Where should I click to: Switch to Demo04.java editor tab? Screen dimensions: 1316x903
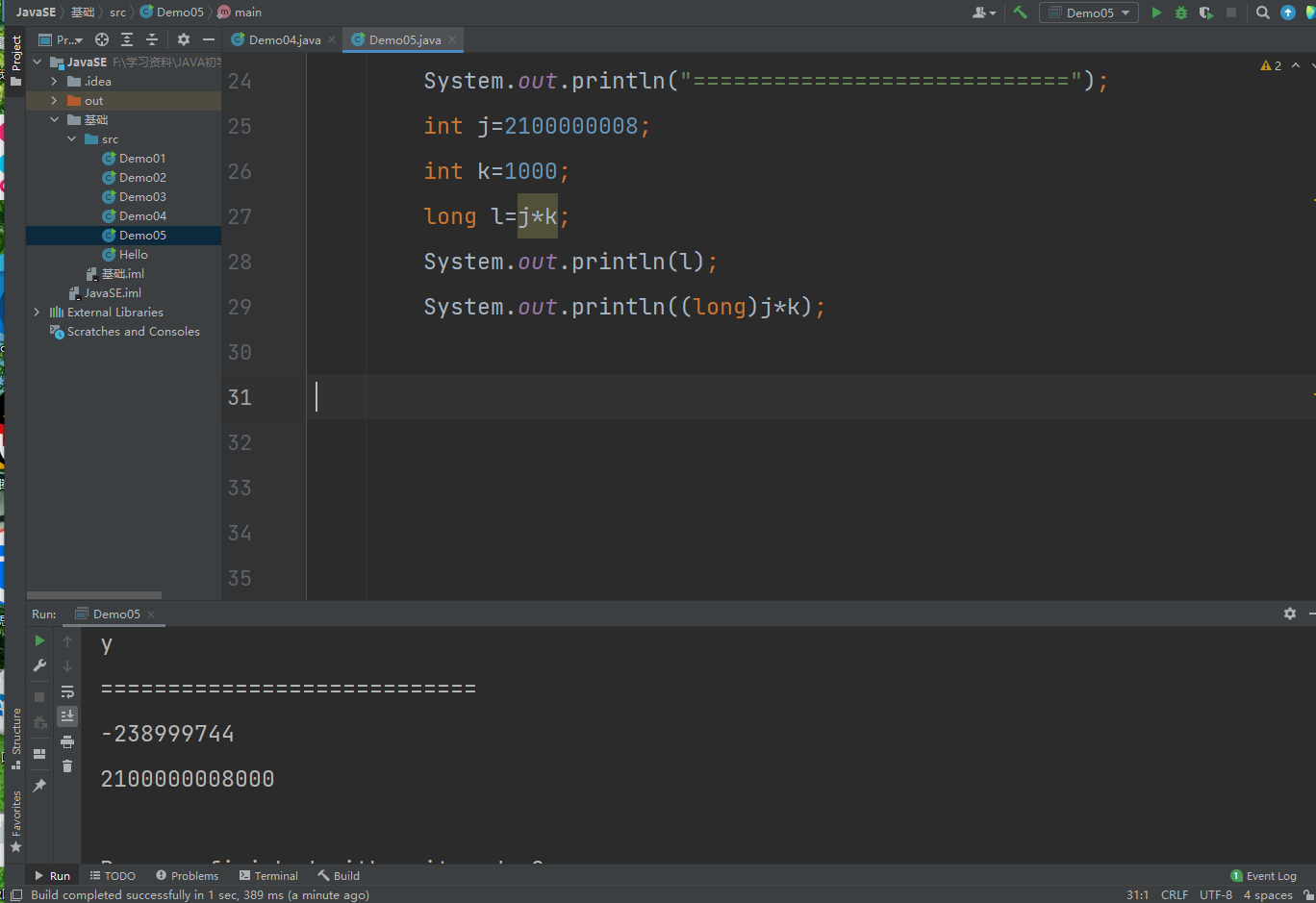[x=284, y=39]
